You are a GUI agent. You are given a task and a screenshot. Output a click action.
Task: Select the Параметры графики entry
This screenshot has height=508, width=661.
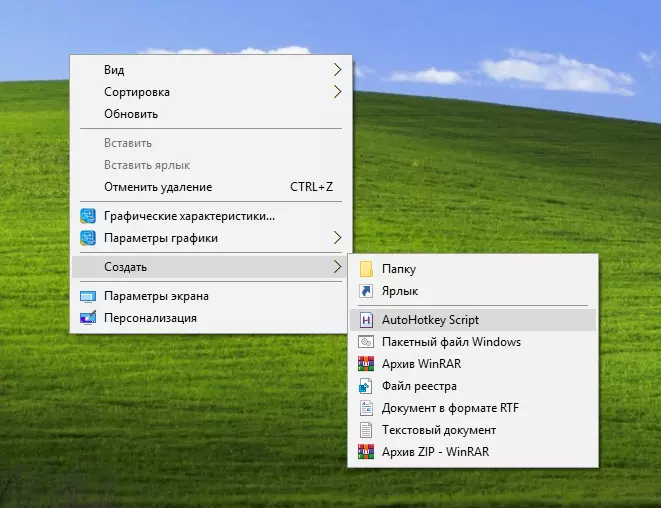click(211, 238)
